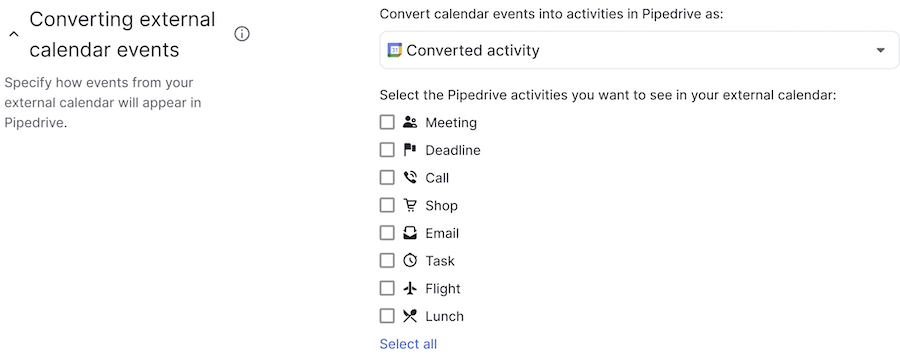This screenshot has width=900, height=362.
Task: Select the Lunch activity label
Action: click(444, 316)
